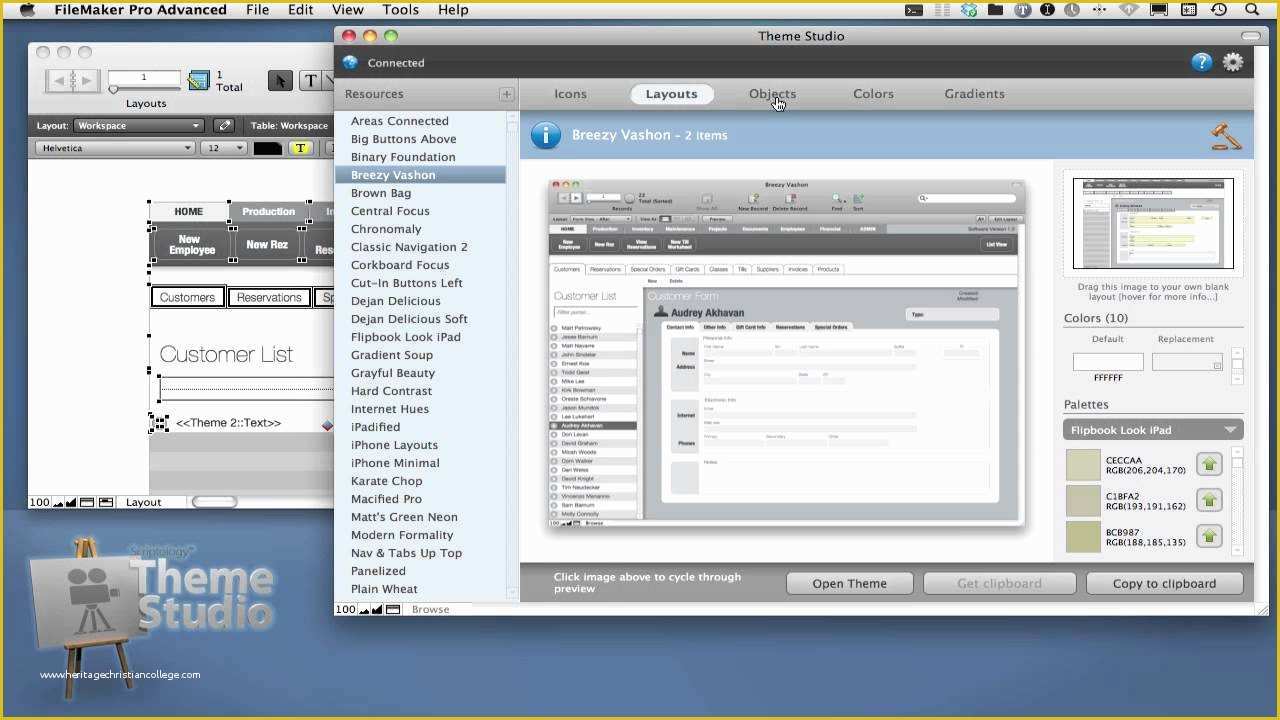Click the layout number input field
The width and height of the screenshot is (1280, 720).
[144, 78]
